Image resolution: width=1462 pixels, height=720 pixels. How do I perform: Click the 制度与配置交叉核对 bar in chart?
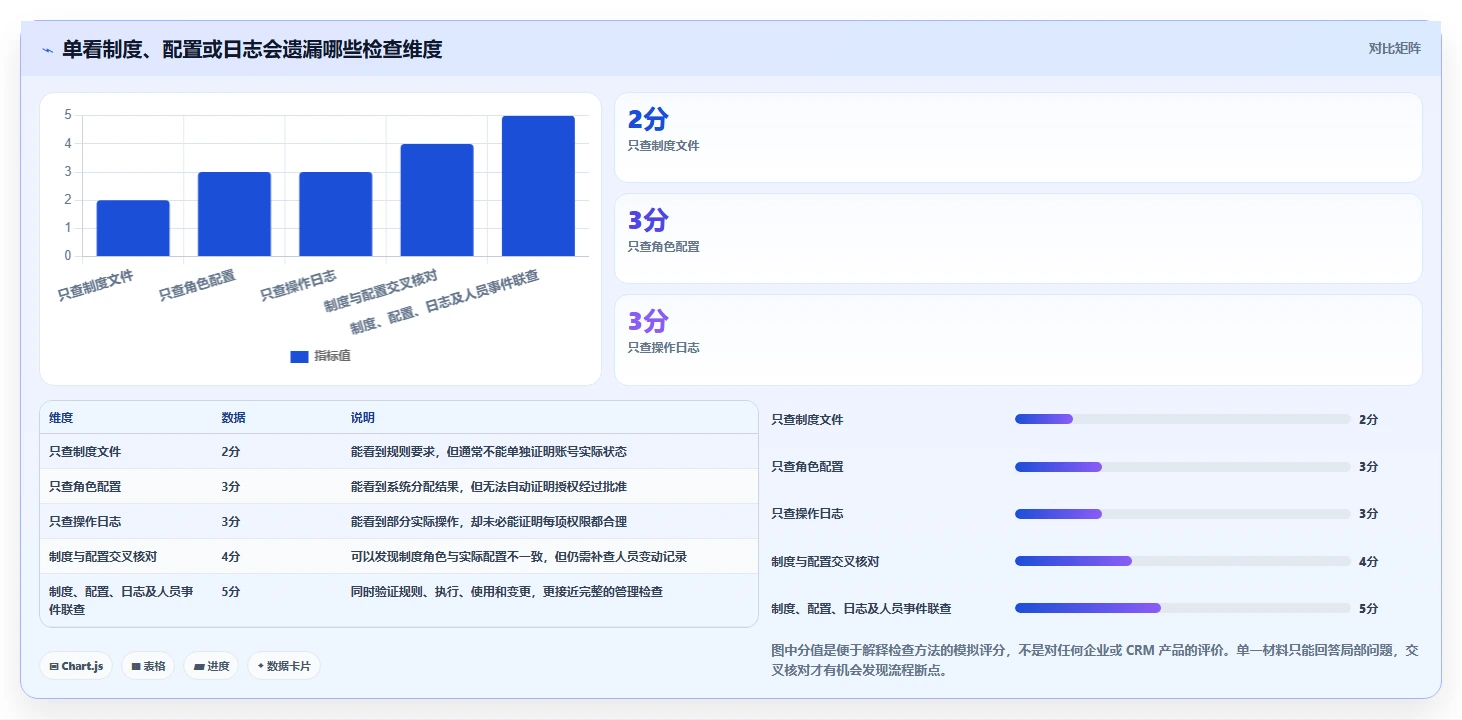pyautogui.click(x=437, y=200)
